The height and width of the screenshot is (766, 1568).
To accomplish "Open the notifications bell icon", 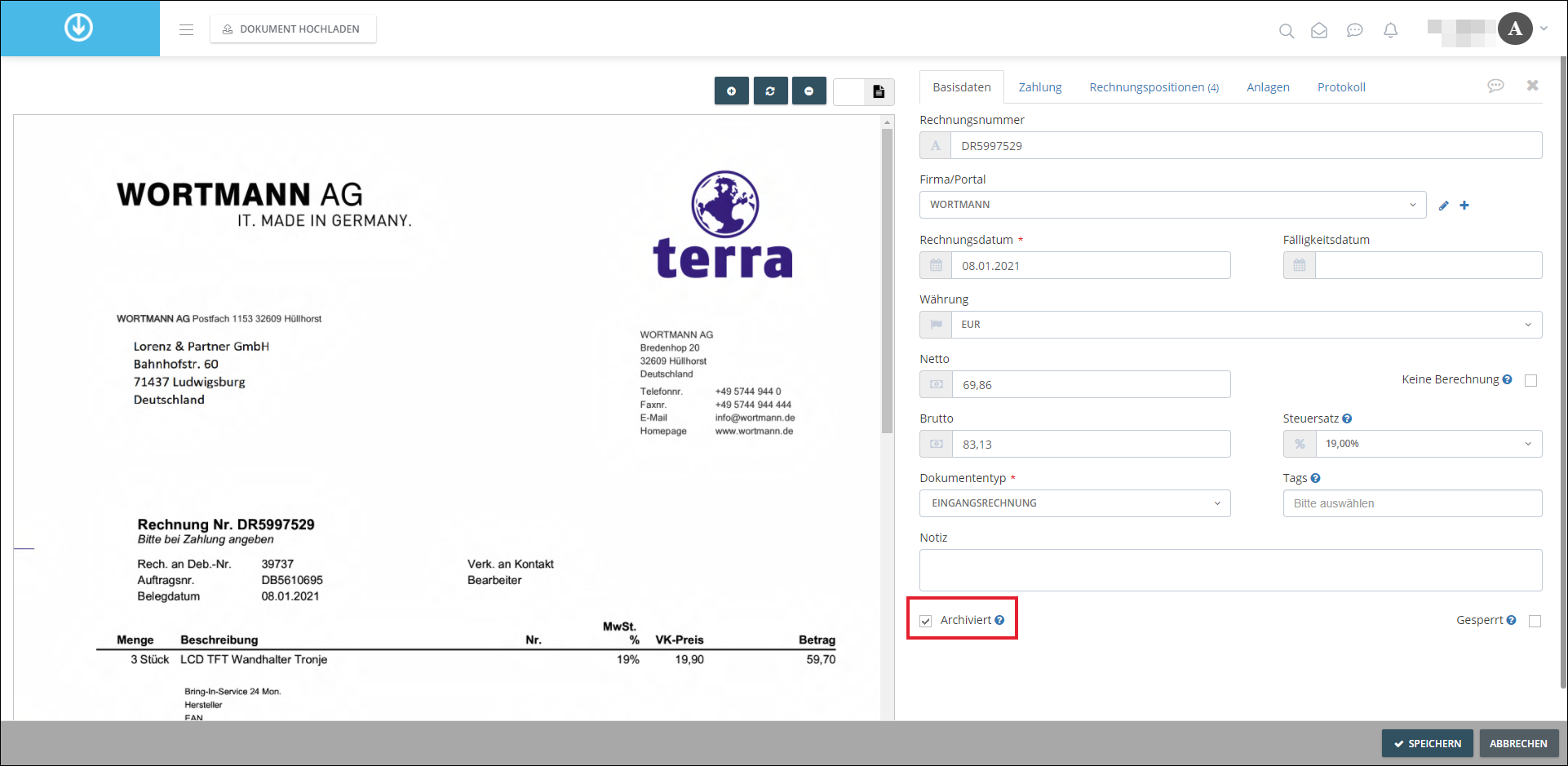I will pos(1391,30).
